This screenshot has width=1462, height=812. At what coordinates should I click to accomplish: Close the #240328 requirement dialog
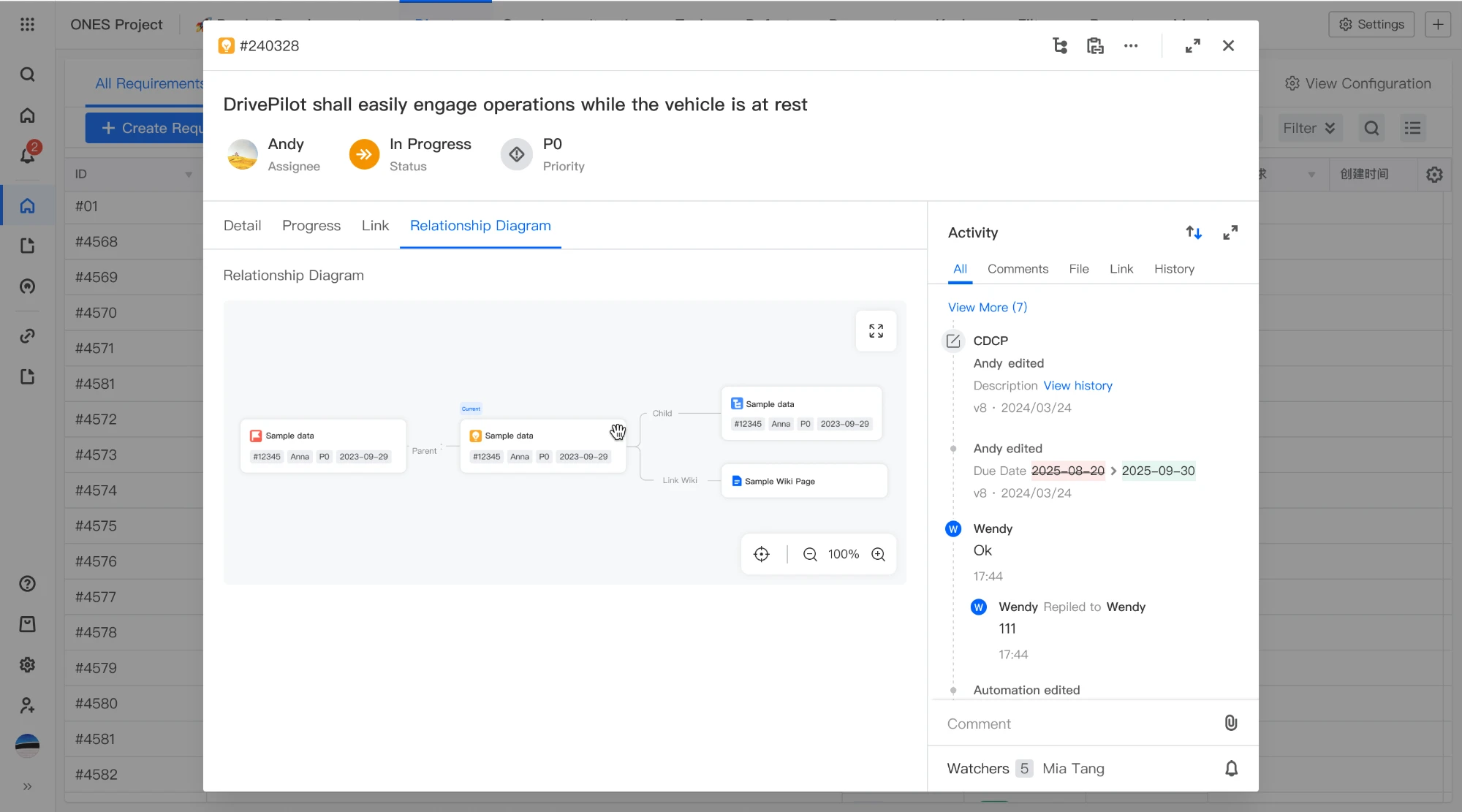tap(1228, 46)
